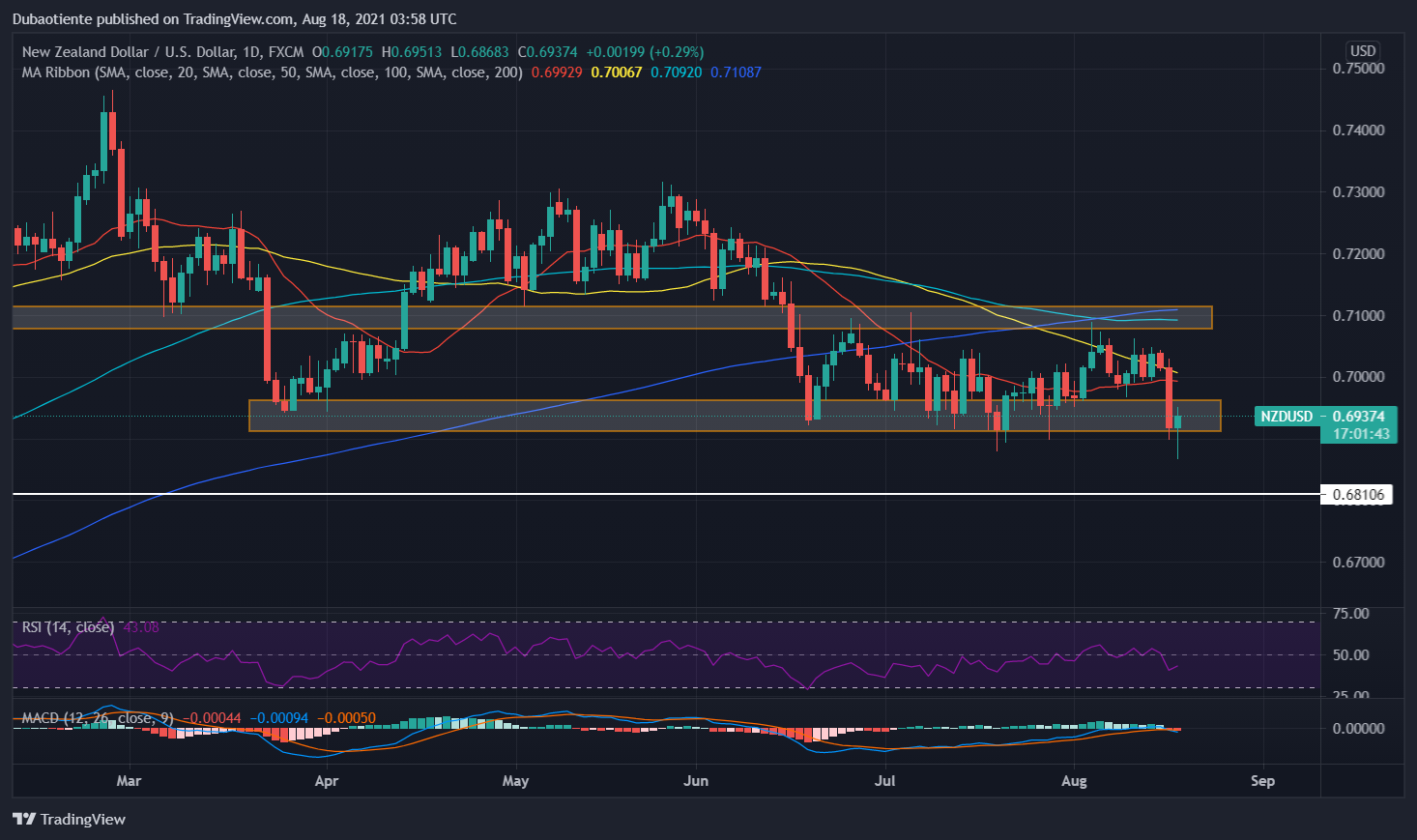
Task: Click the May date axis label
Action: (516, 781)
